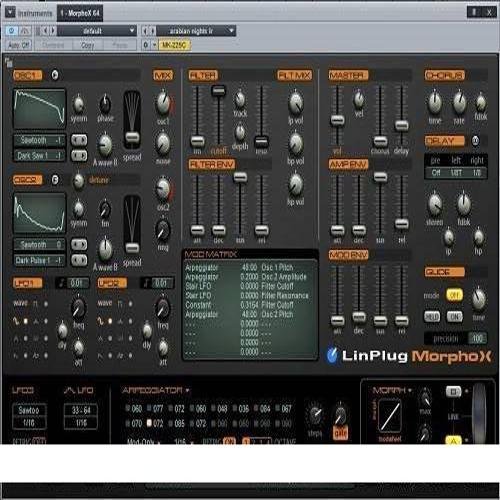This screenshot has width=500, height=500.
Task: Click OSC1 Sawtooth previous/next arrows button
Action: point(79,140)
